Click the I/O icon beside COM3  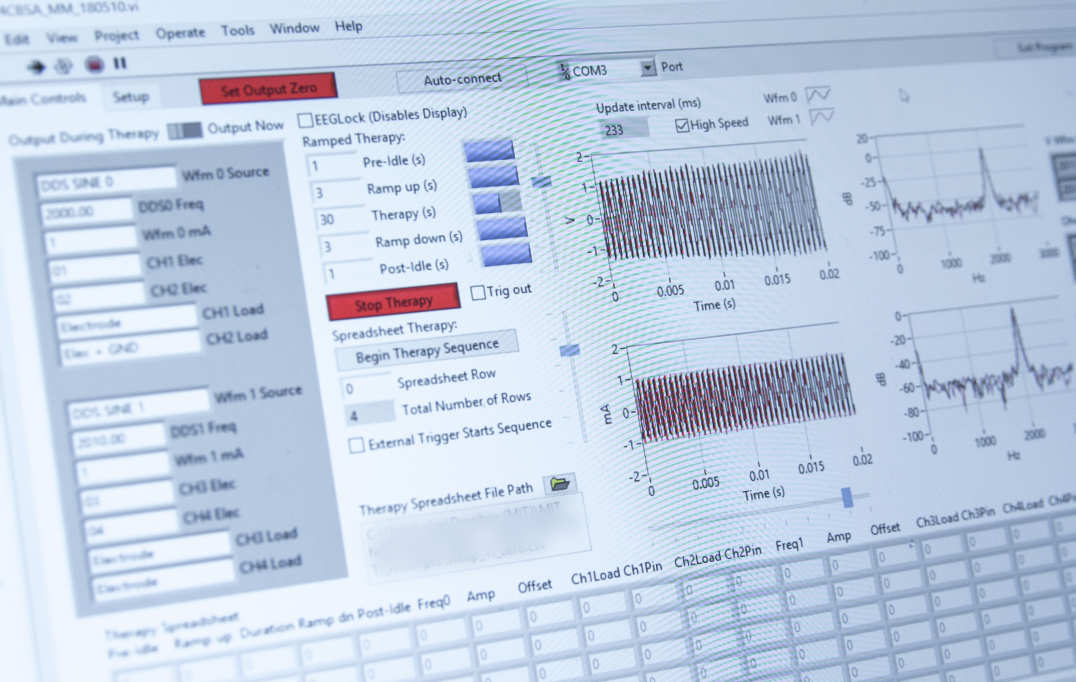(566, 70)
